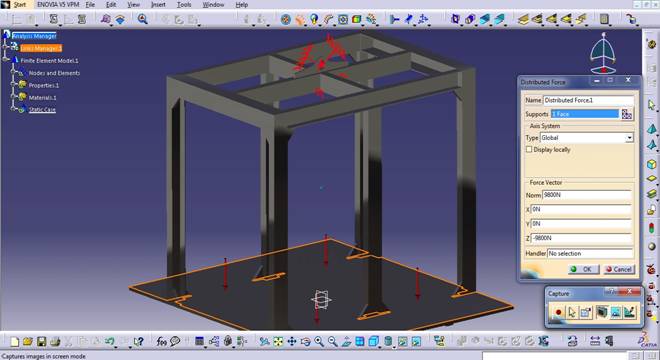The height and width of the screenshot is (360, 660).
Task: Enable the Display locally checkbox
Action: tap(529, 149)
